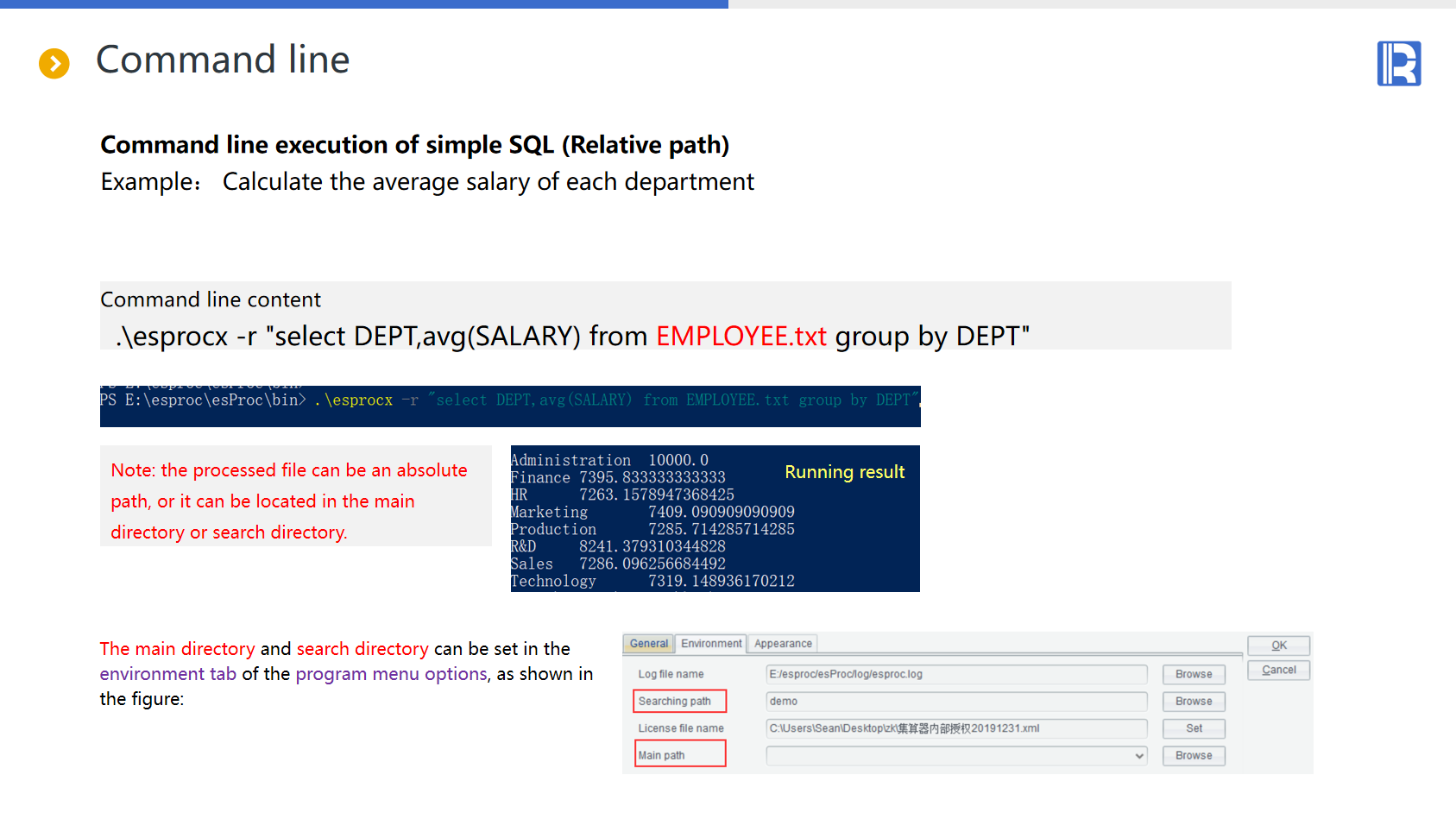Image resolution: width=1456 pixels, height=819 pixels.
Task: Open the Environment tab
Action: click(x=710, y=644)
